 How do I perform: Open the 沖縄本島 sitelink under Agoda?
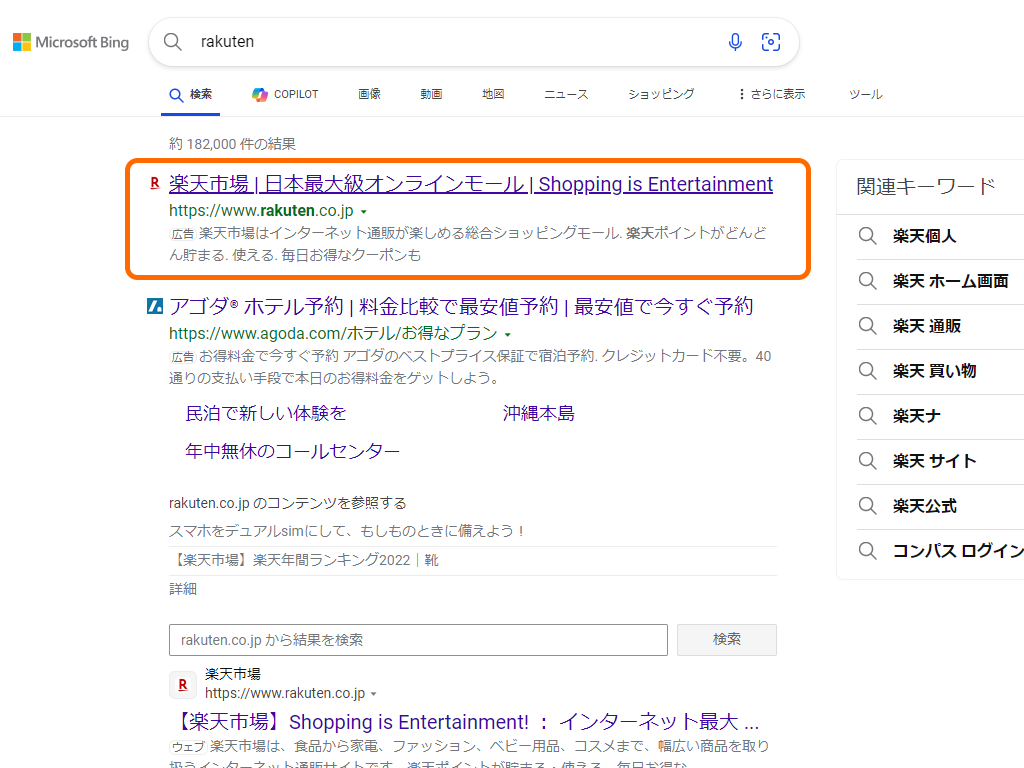[x=541, y=413]
